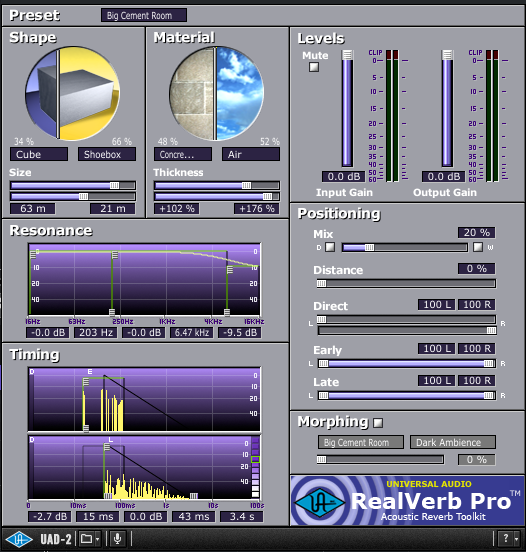
Task: Expand the dropdown arrow beside folder icon
Action: click(x=98, y=539)
